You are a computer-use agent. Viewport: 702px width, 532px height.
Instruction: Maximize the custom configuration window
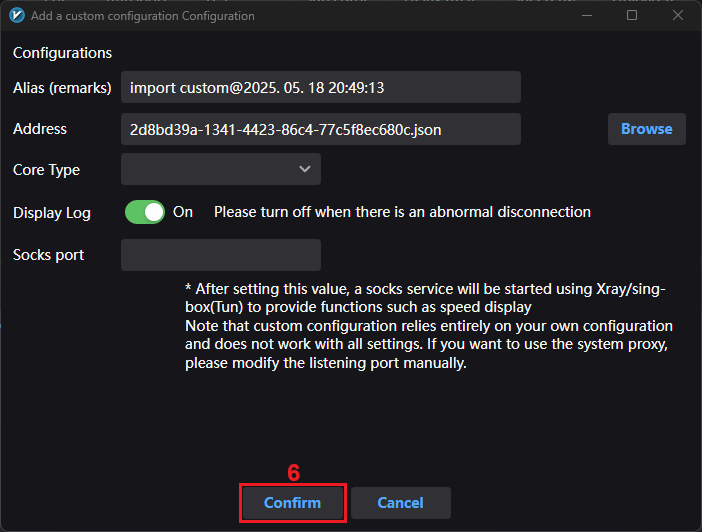click(632, 16)
